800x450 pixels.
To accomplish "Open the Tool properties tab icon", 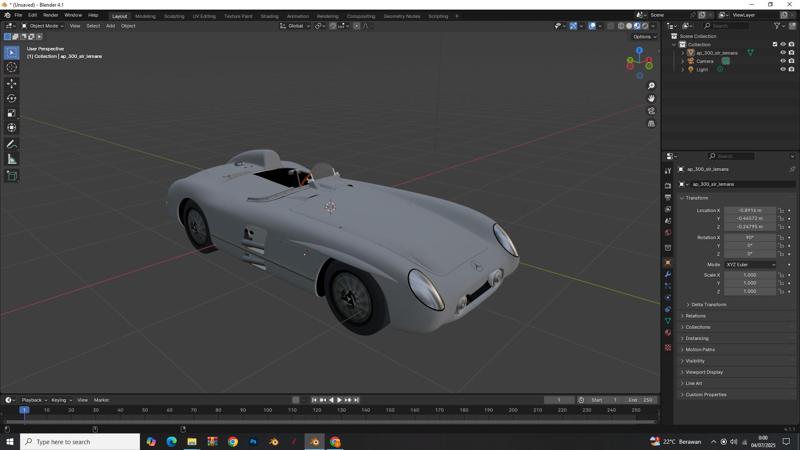I will tap(668, 171).
